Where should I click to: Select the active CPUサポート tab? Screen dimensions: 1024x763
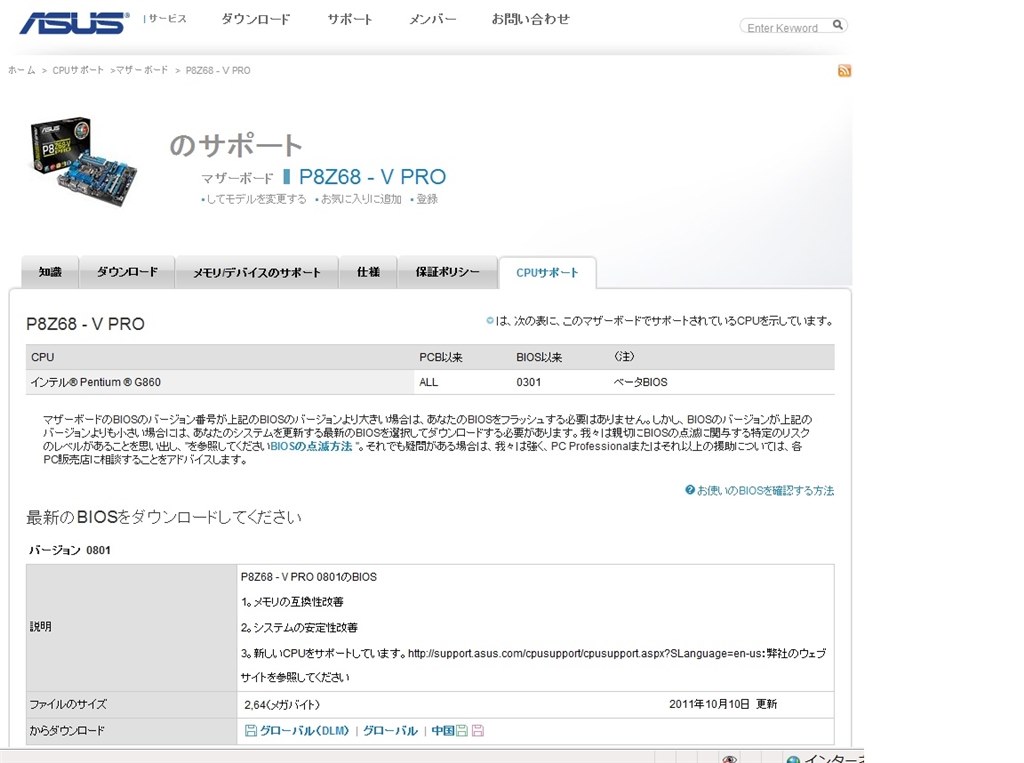point(547,272)
